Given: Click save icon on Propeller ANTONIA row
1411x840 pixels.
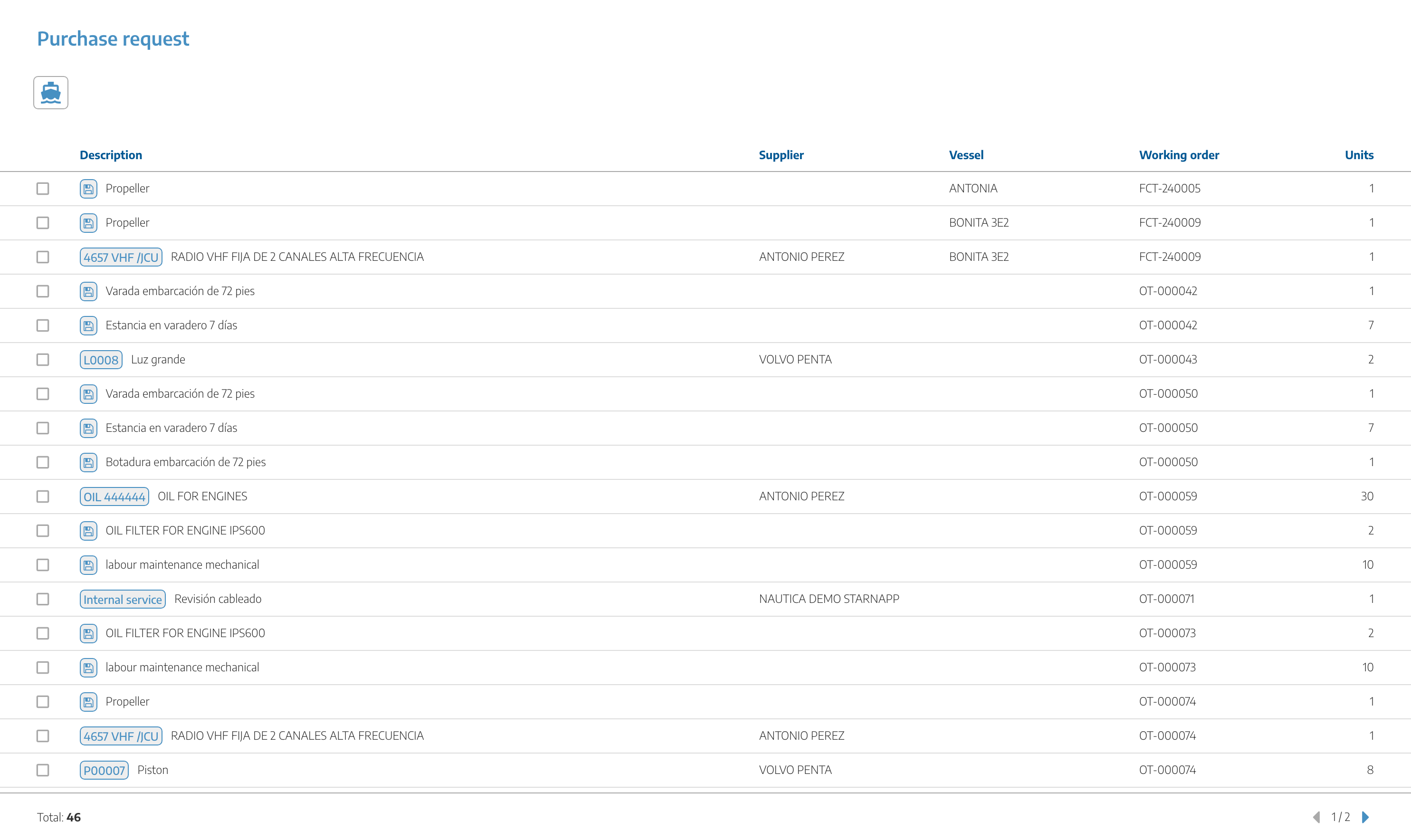Looking at the screenshot, I should coord(88,189).
